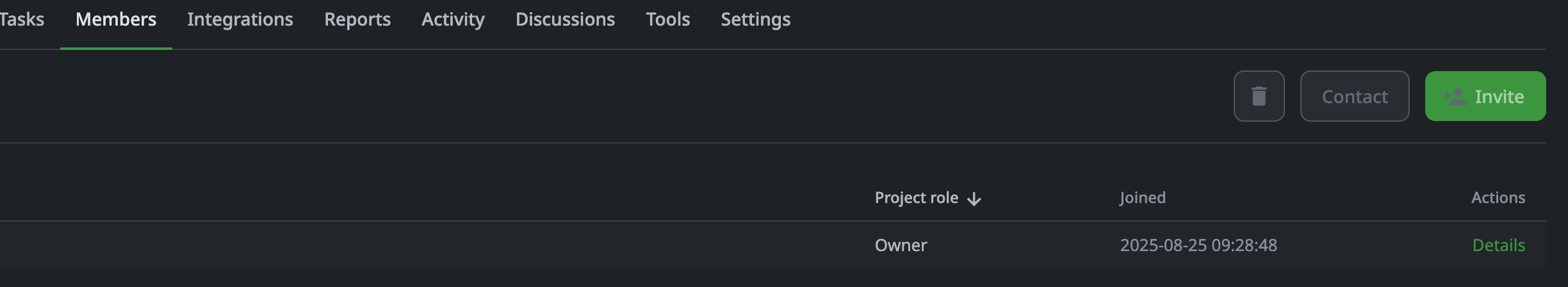1568x287 pixels.
Task: Click the add-person icon in Invite
Action: coord(1455,97)
